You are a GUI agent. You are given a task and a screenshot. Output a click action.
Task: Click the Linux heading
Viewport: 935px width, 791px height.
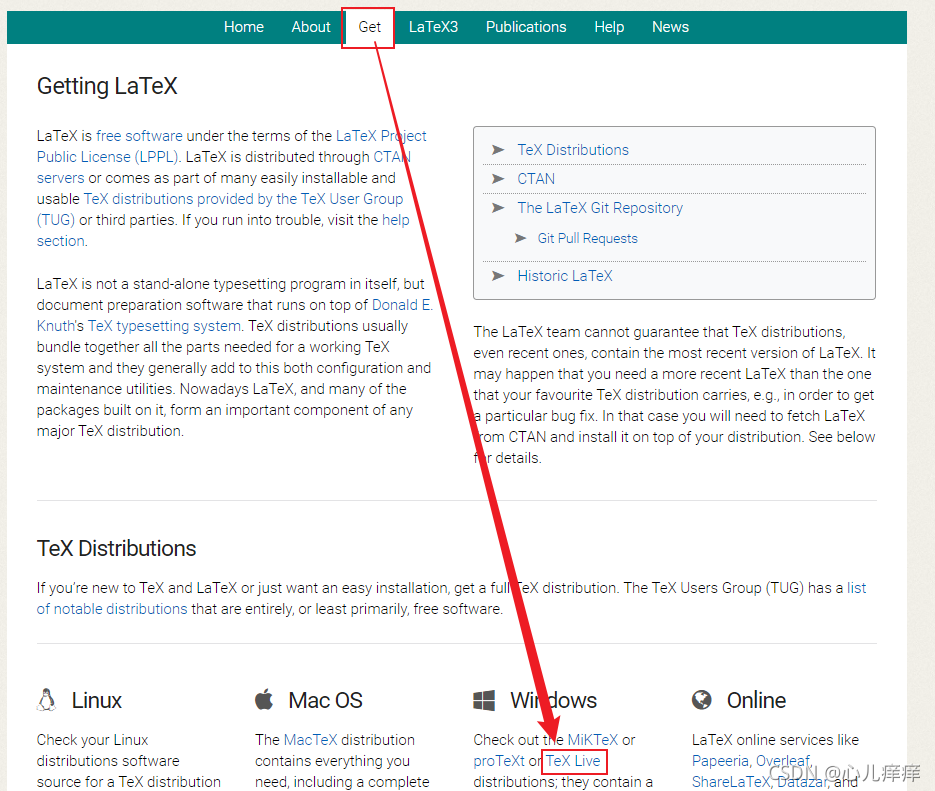point(97,700)
